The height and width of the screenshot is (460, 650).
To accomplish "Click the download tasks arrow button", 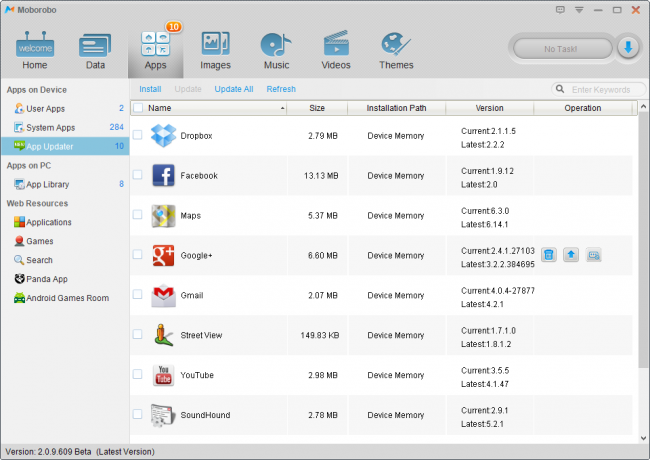I will 628,48.
